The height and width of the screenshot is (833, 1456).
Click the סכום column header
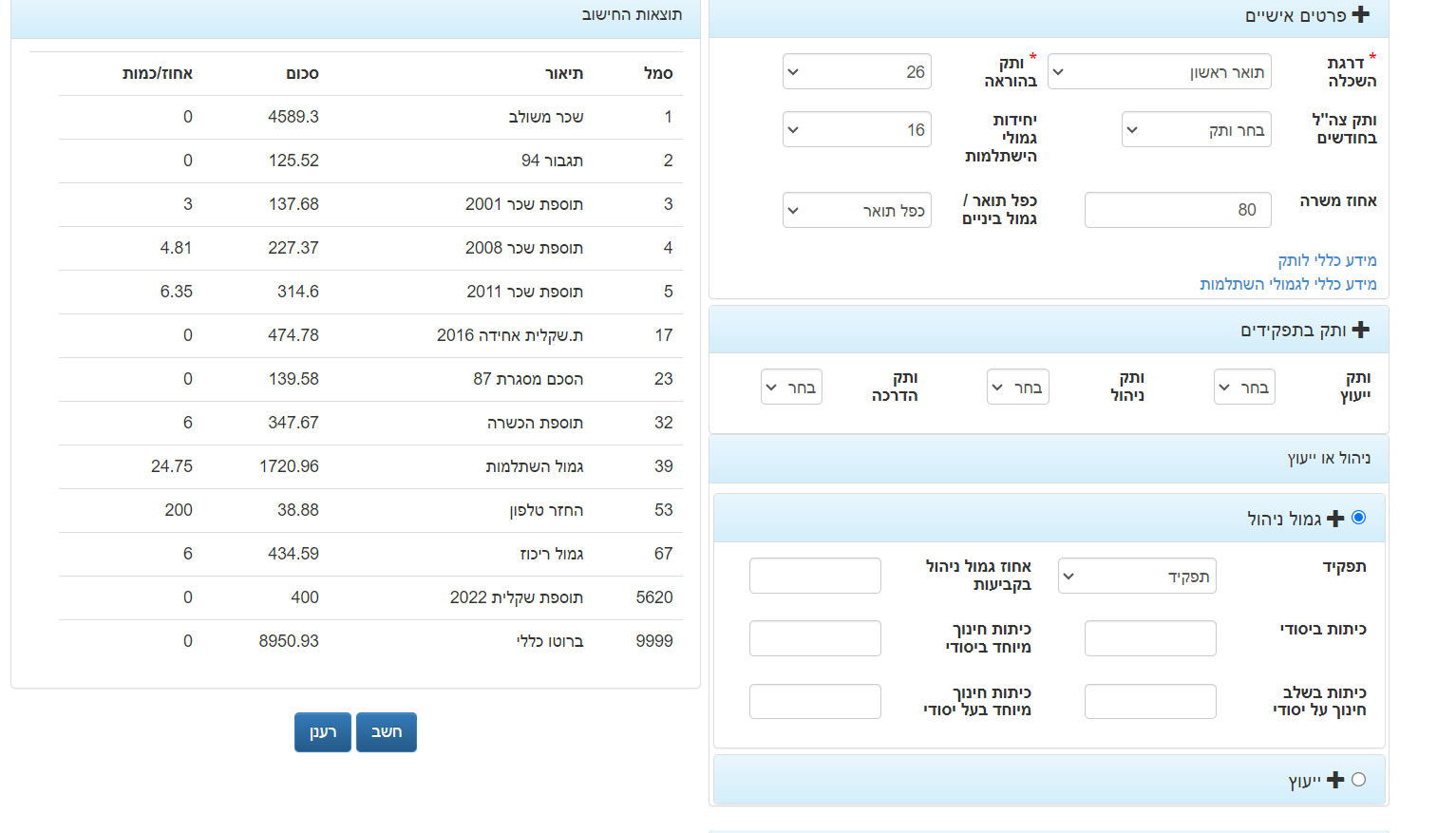[x=302, y=73]
